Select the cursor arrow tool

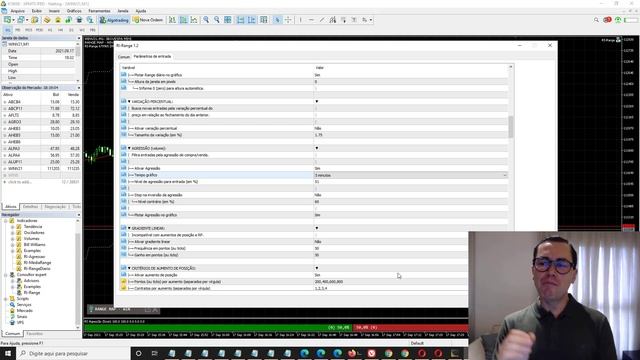coord(277,20)
